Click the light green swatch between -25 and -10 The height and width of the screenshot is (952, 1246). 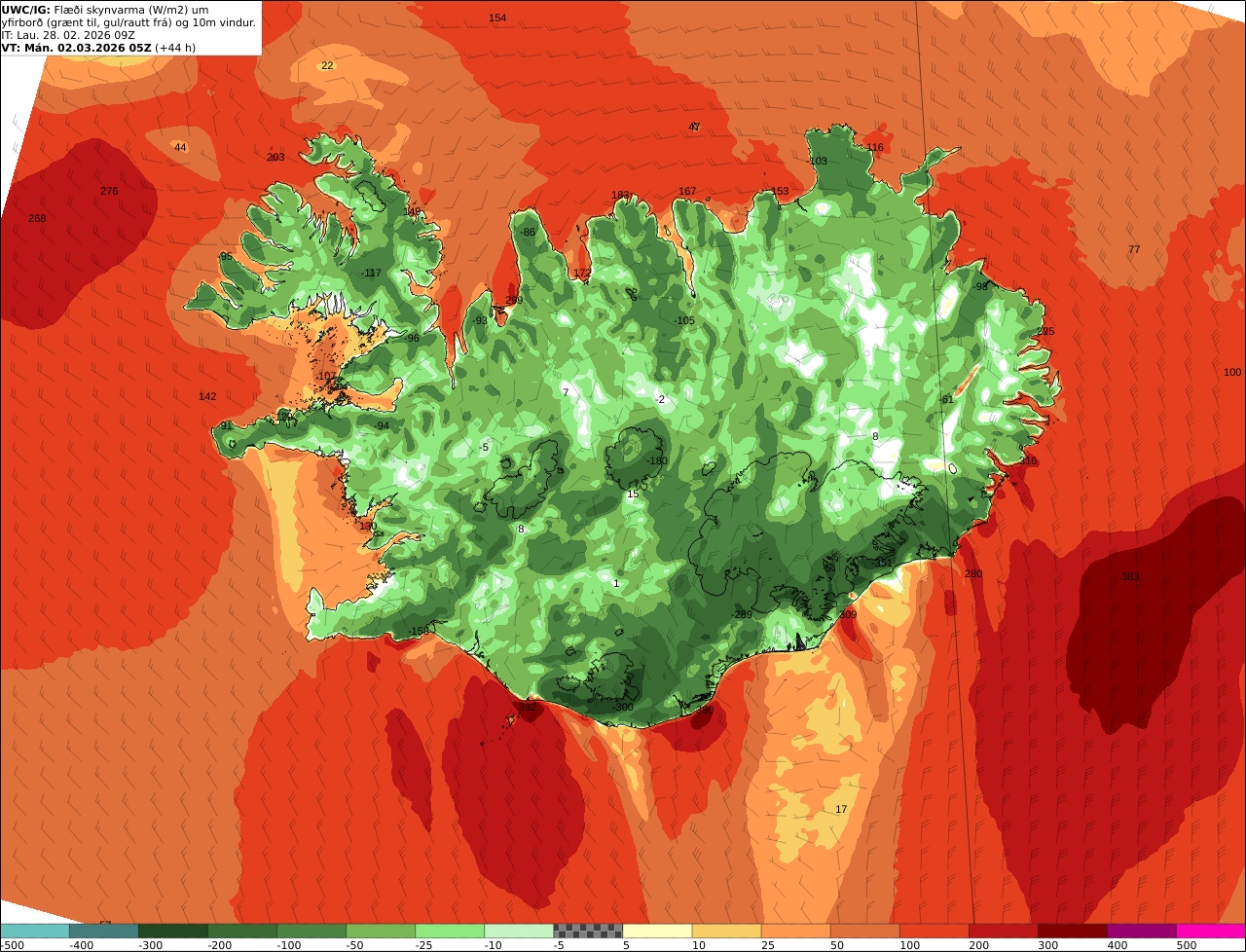(x=450, y=931)
